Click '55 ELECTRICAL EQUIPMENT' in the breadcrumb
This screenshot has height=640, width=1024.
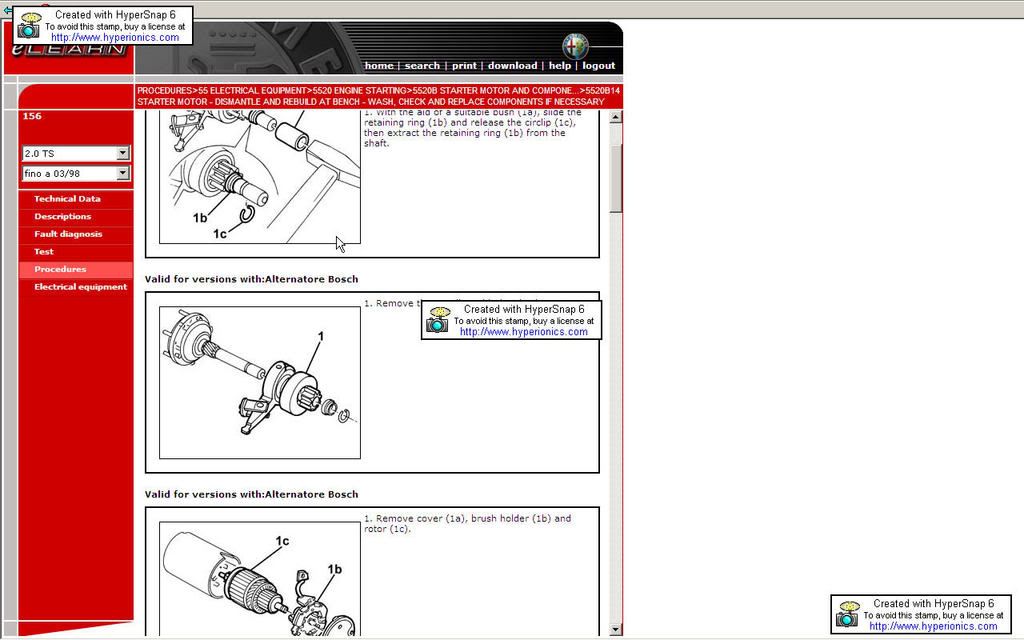click(252, 91)
